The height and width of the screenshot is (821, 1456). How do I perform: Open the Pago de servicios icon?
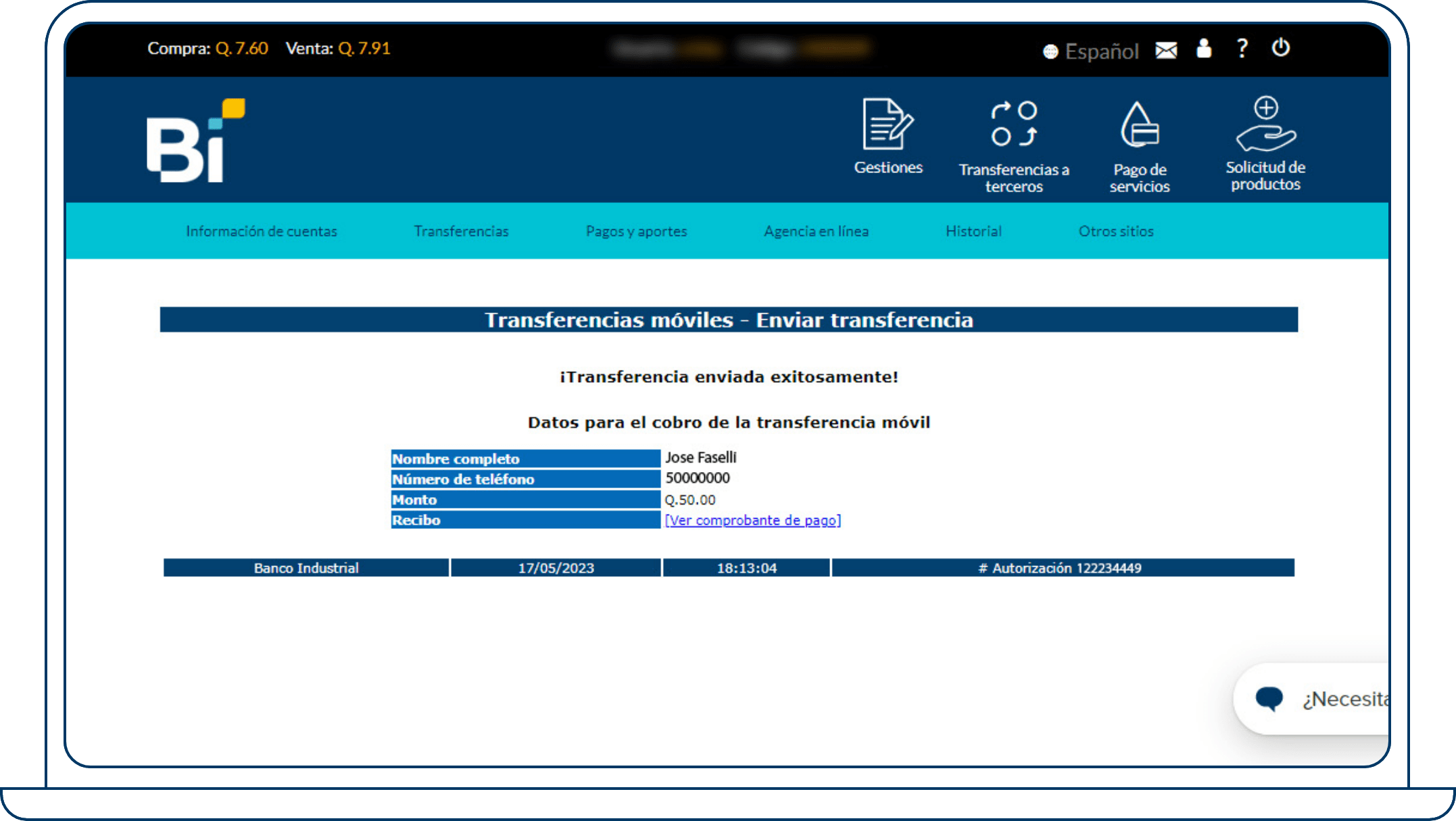point(1140,124)
